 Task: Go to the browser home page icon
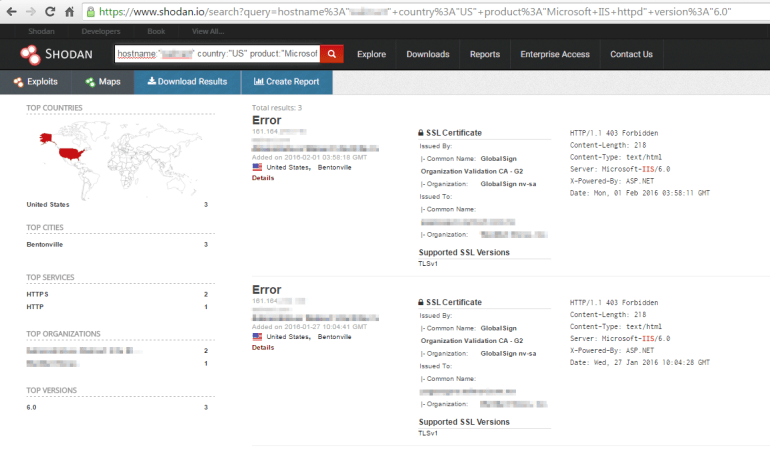[69, 12]
